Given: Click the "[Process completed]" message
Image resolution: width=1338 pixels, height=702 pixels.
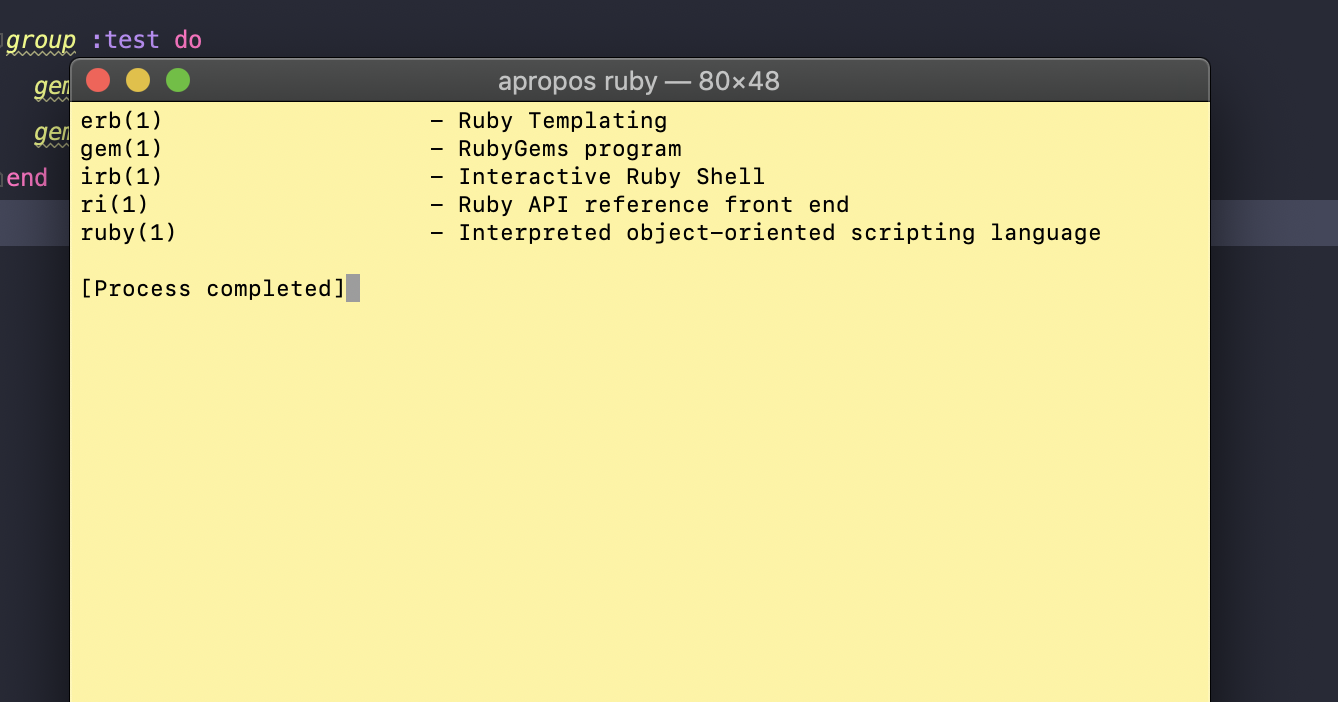Looking at the screenshot, I should click(212, 289).
